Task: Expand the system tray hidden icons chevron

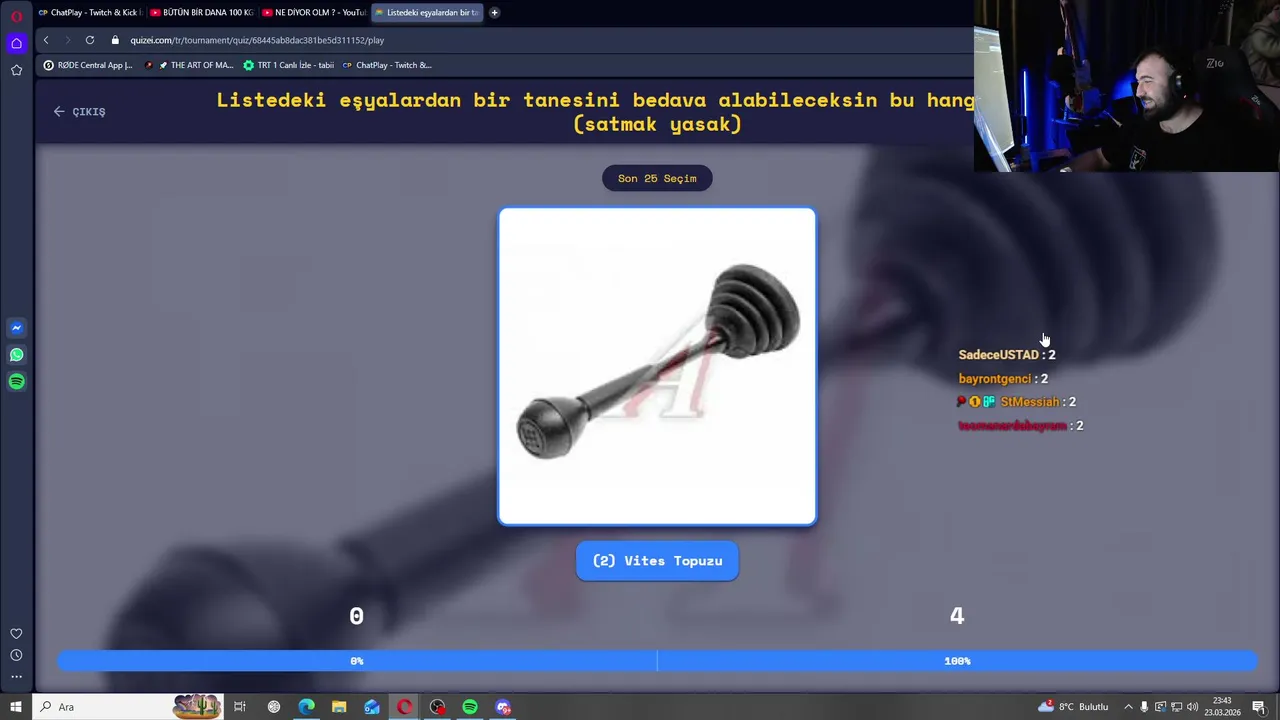Action: [1128, 707]
